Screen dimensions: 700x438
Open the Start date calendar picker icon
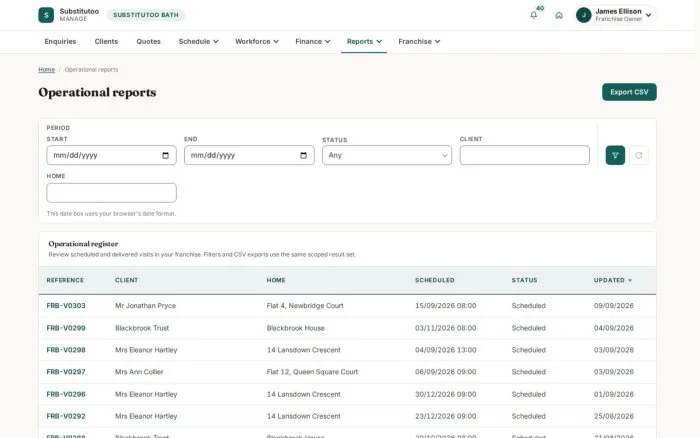click(165, 155)
